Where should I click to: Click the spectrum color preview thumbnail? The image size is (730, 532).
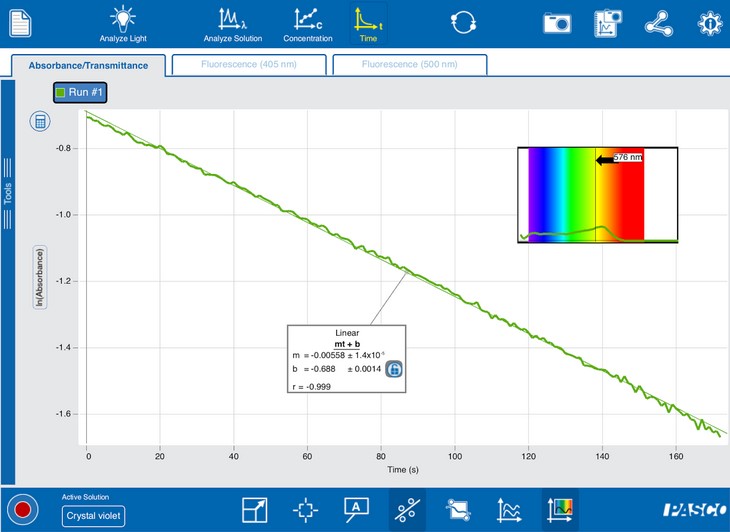(x=598, y=195)
